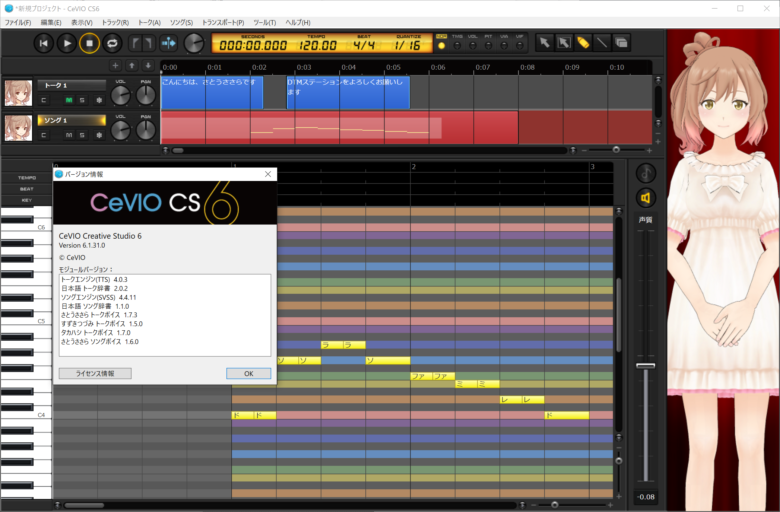Image resolution: width=780 pixels, height=512 pixels.
Task: Toggle mute M on トーク 1 track
Action: (69, 100)
